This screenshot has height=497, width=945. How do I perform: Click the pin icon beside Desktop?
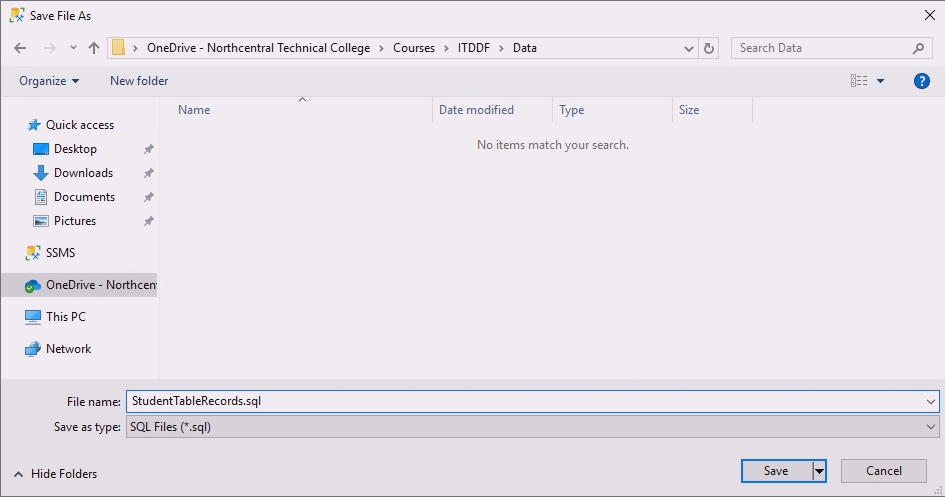(x=148, y=149)
